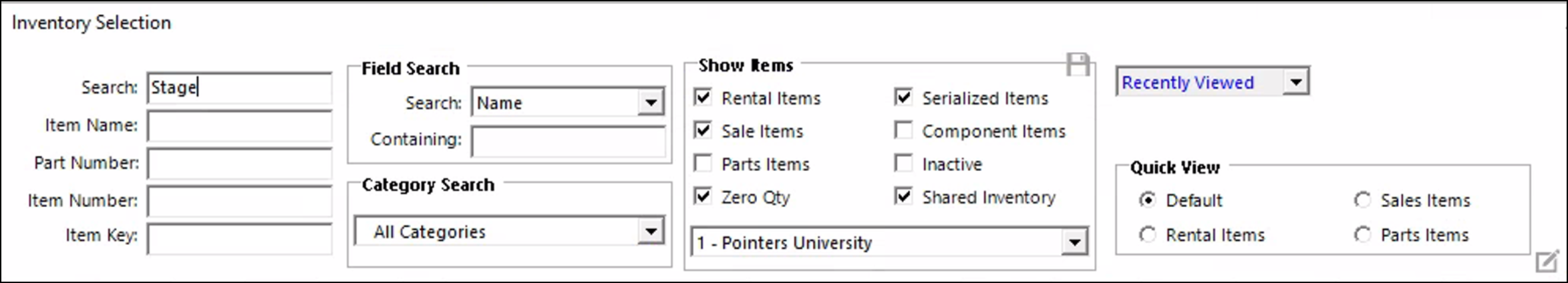Choose the Parts Items quick view

pyautogui.click(x=1362, y=235)
